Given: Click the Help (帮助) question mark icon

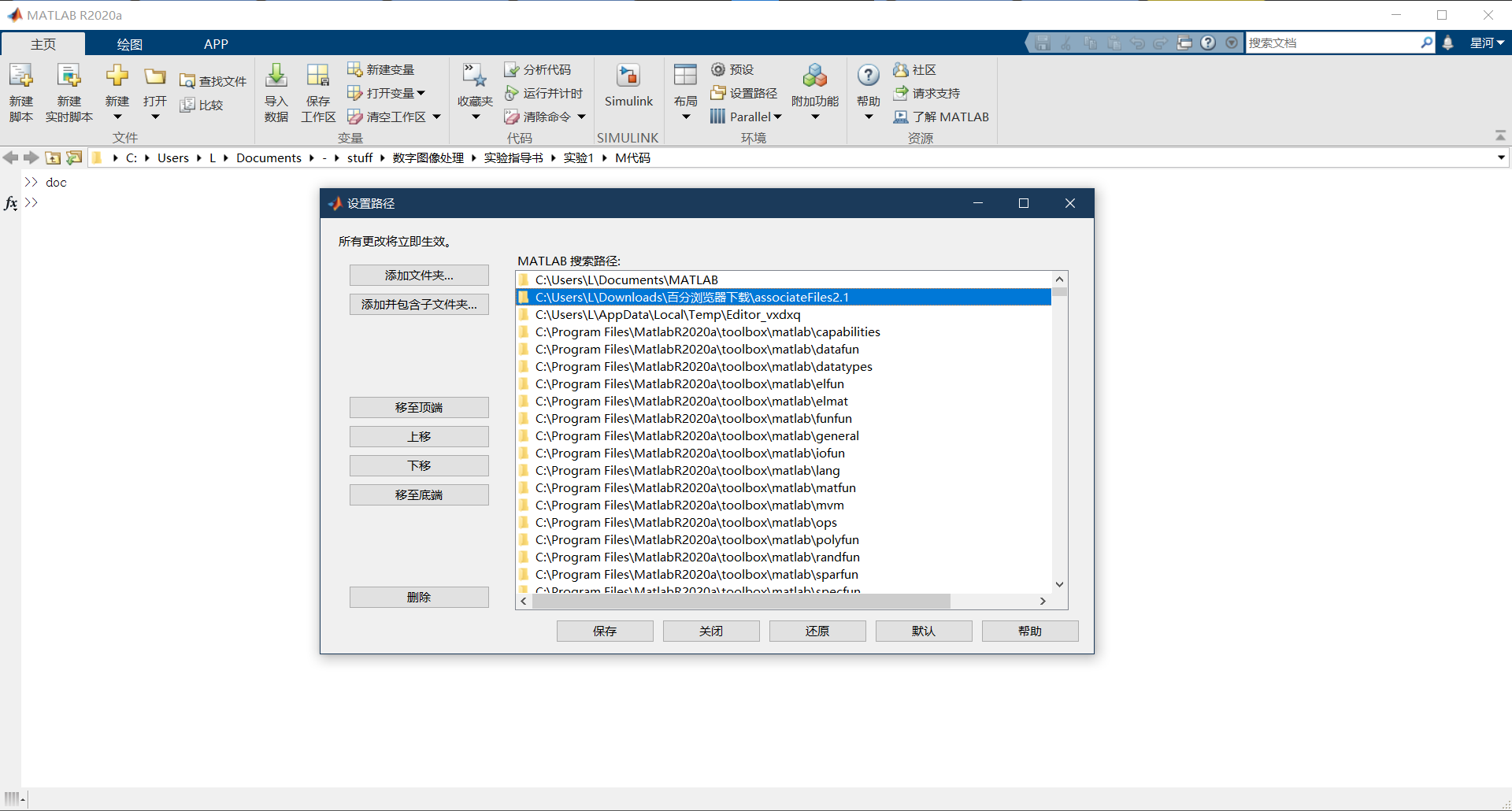Looking at the screenshot, I should coord(868,76).
